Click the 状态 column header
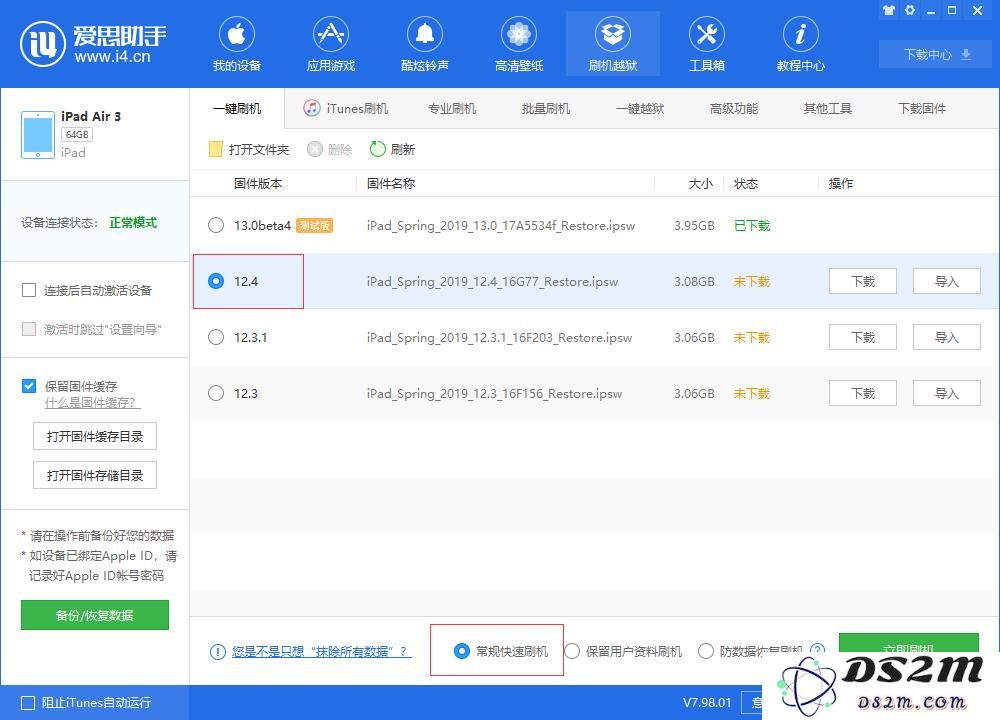Image resolution: width=1000 pixels, height=720 pixels. pyautogui.click(x=746, y=184)
